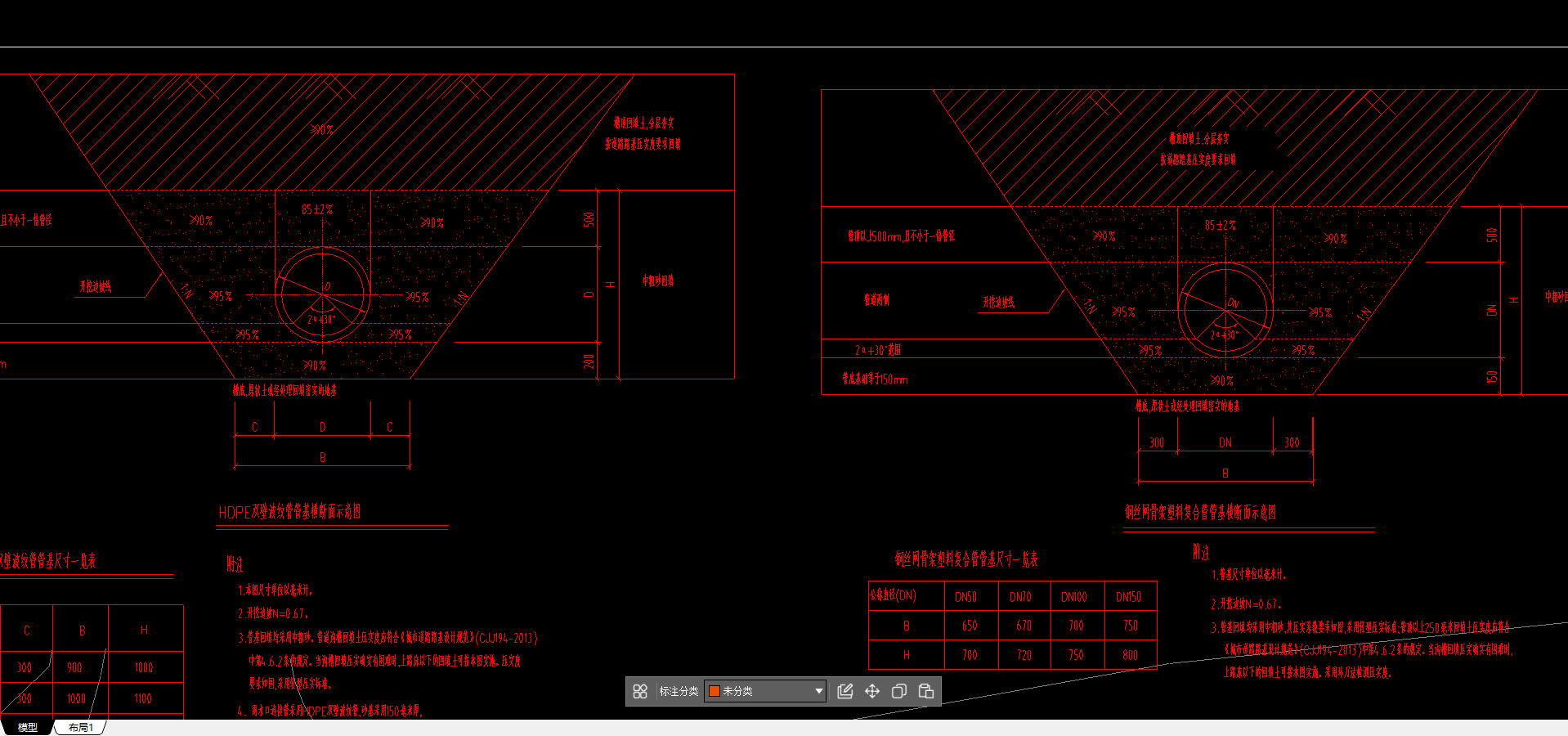Switch to the 布局1 tab
Viewport: 1568px width, 736px height.
click(x=80, y=727)
